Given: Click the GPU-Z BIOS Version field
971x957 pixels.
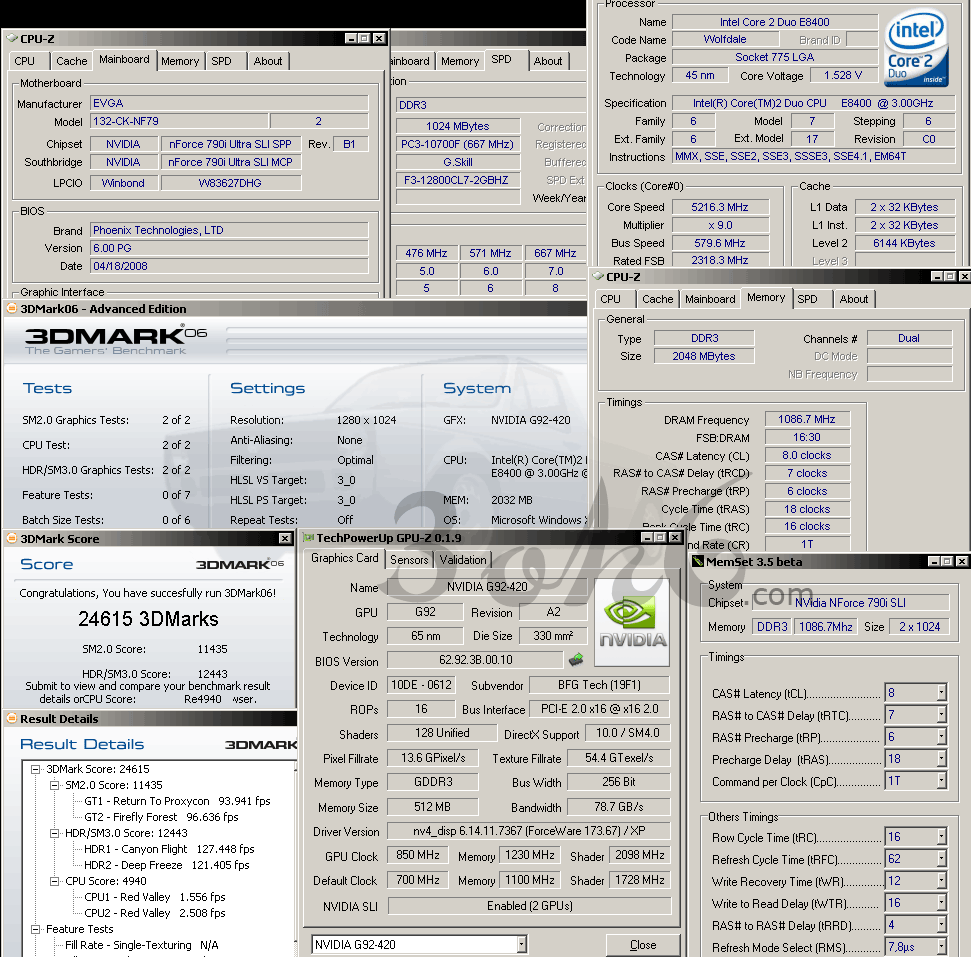Looking at the screenshot, I should point(475,660).
